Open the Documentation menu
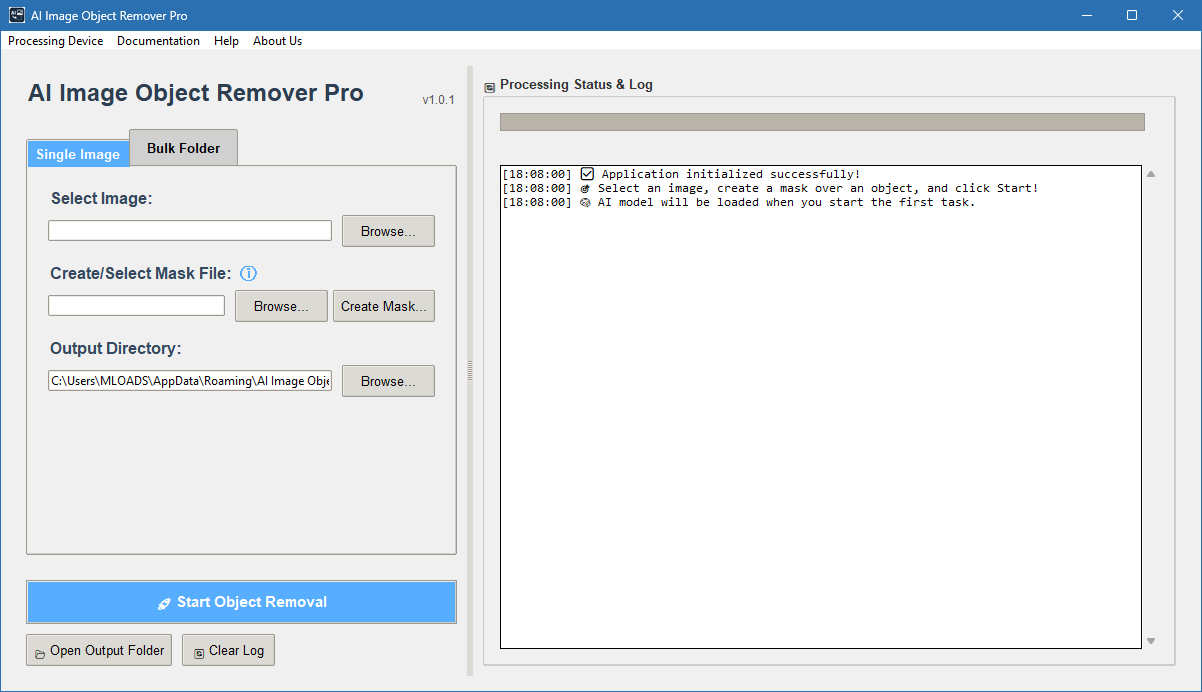Screen dimensions: 1202x692 point(158,41)
